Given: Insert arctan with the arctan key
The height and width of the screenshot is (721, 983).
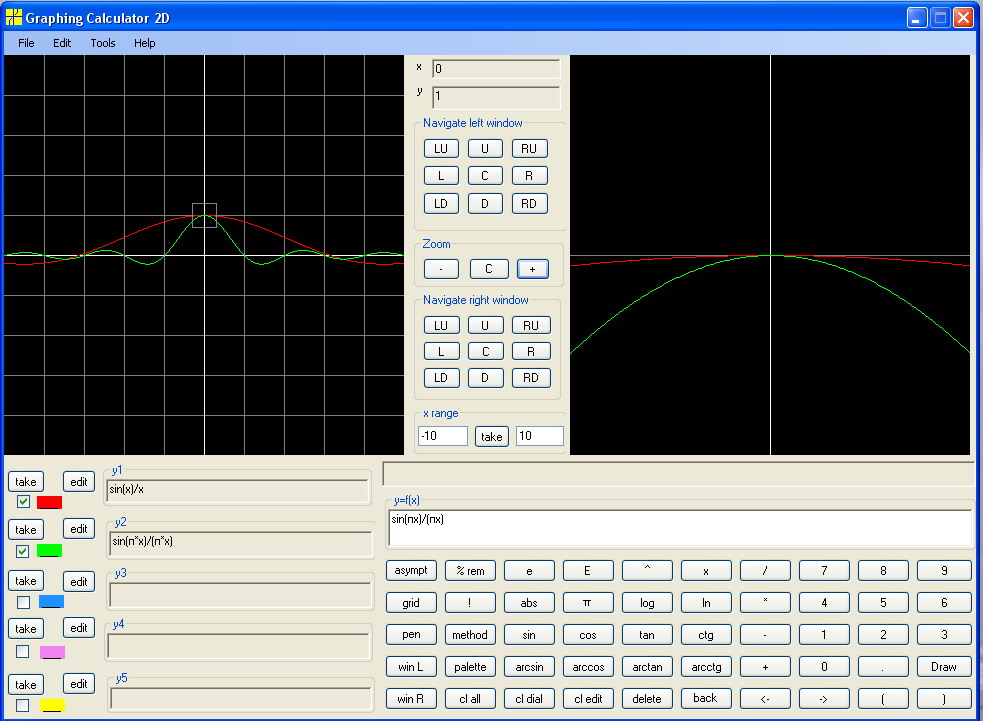Looking at the screenshot, I should coord(647,666).
